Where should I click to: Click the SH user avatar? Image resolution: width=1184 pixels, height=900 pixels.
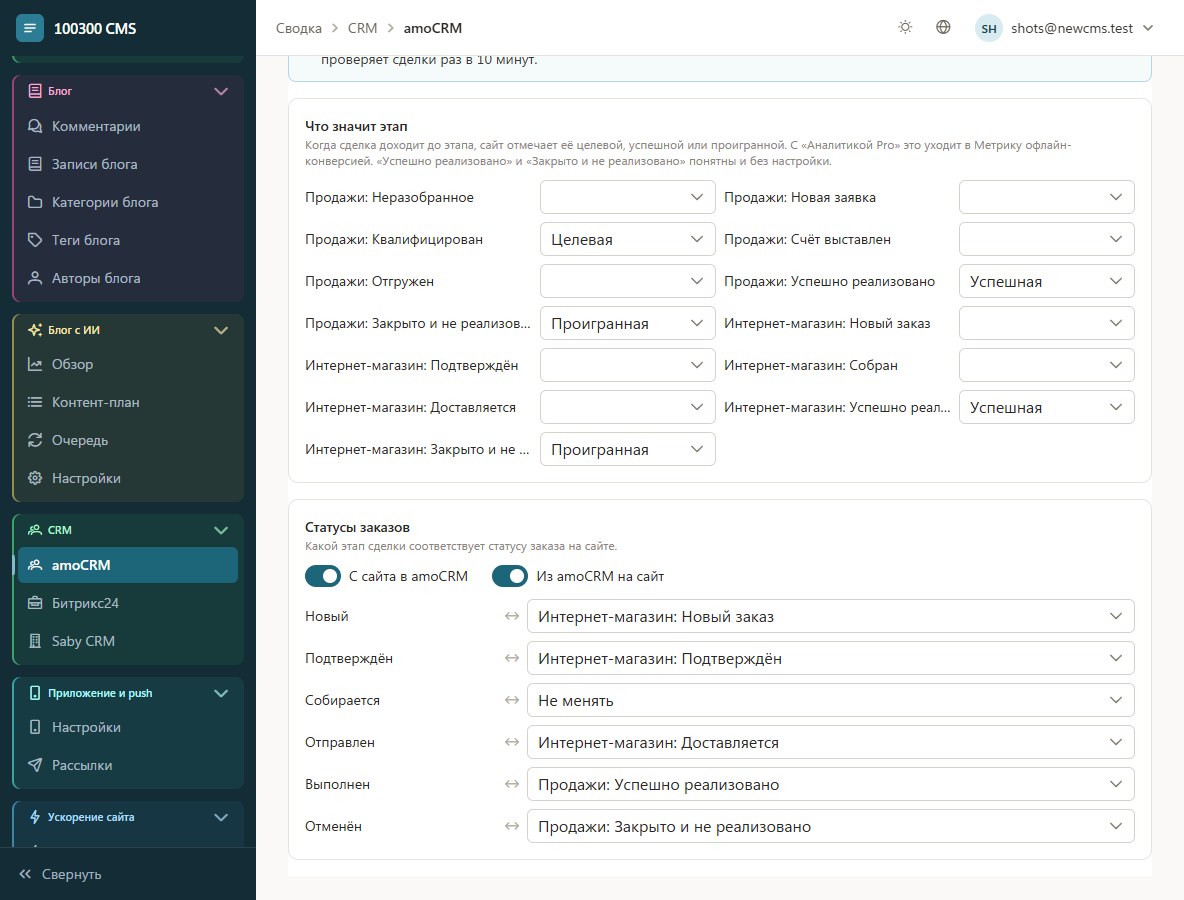(988, 28)
